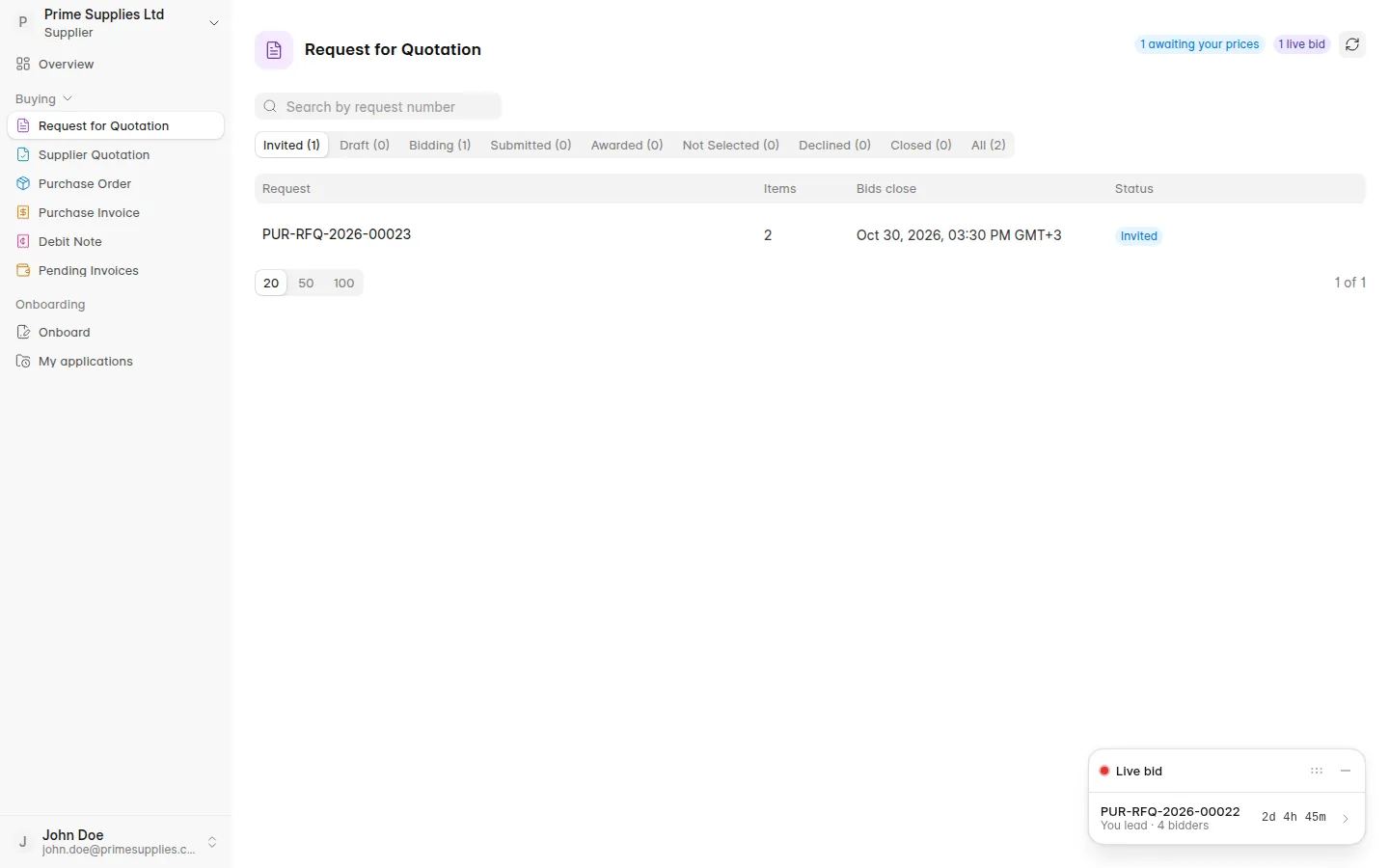This screenshot has width=1389, height=868.
Task: Click the Debit Note sidebar icon
Action: tap(23, 241)
